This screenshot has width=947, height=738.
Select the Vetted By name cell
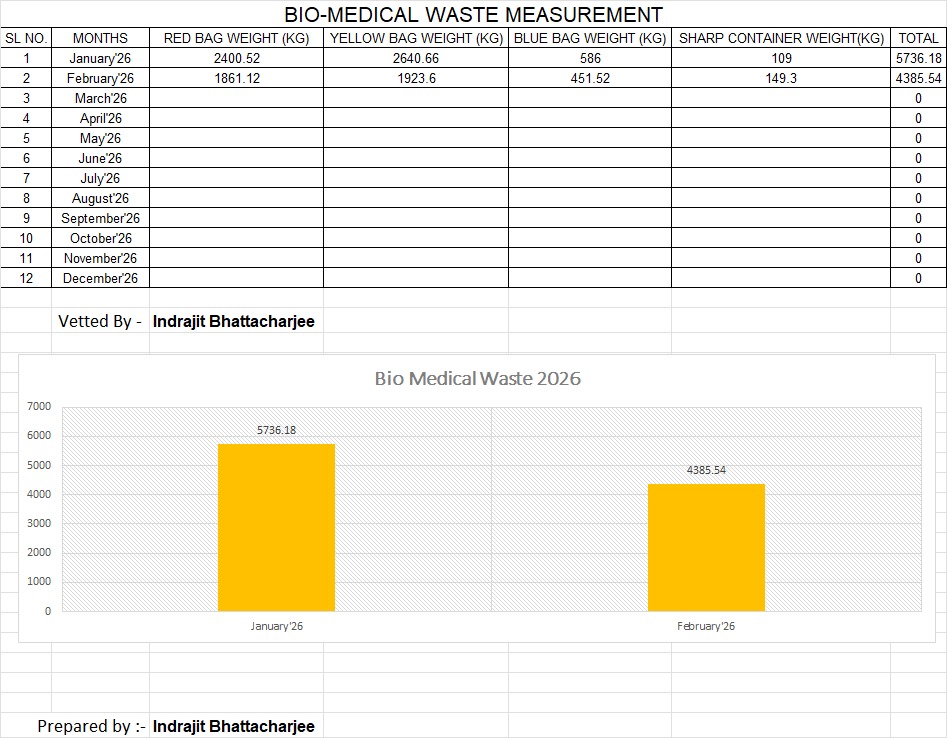[x=233, y=321]
